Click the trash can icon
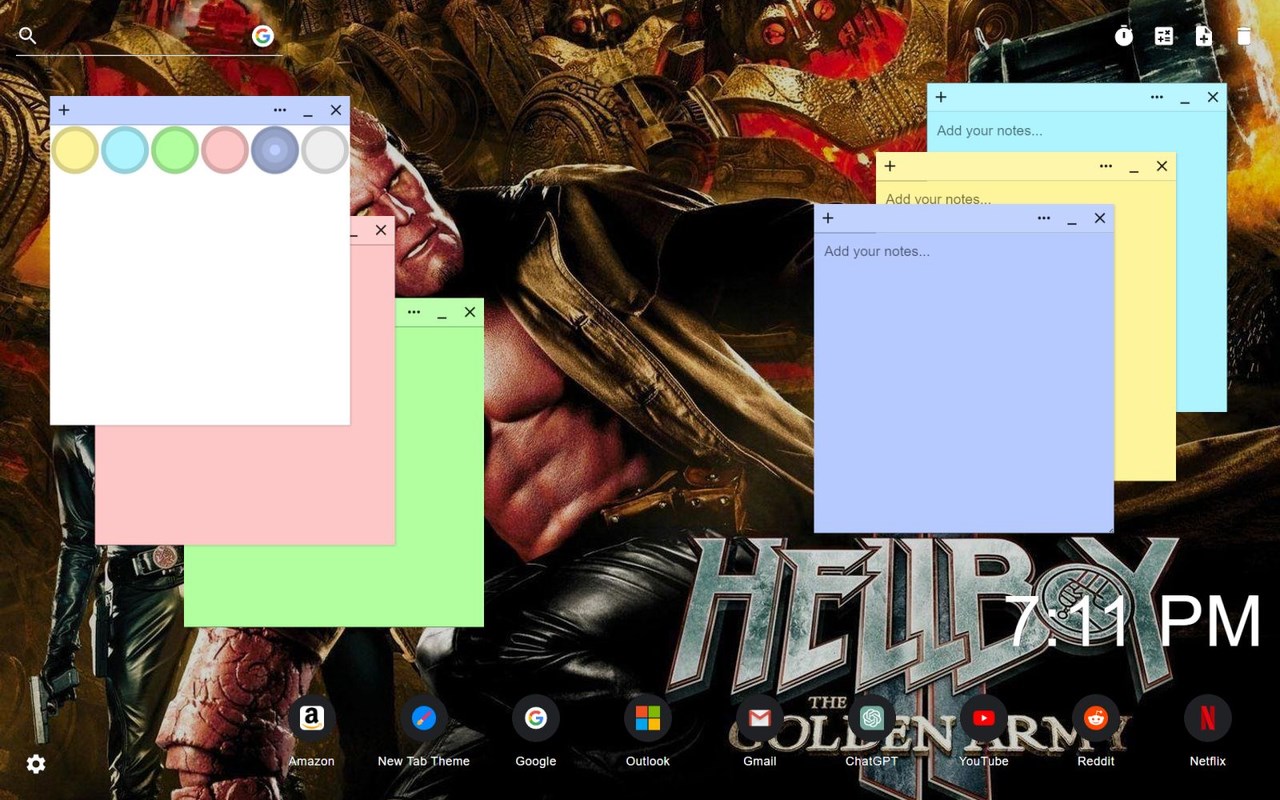The width and height of the screenshot is (1280, 800). (1244, 36)
